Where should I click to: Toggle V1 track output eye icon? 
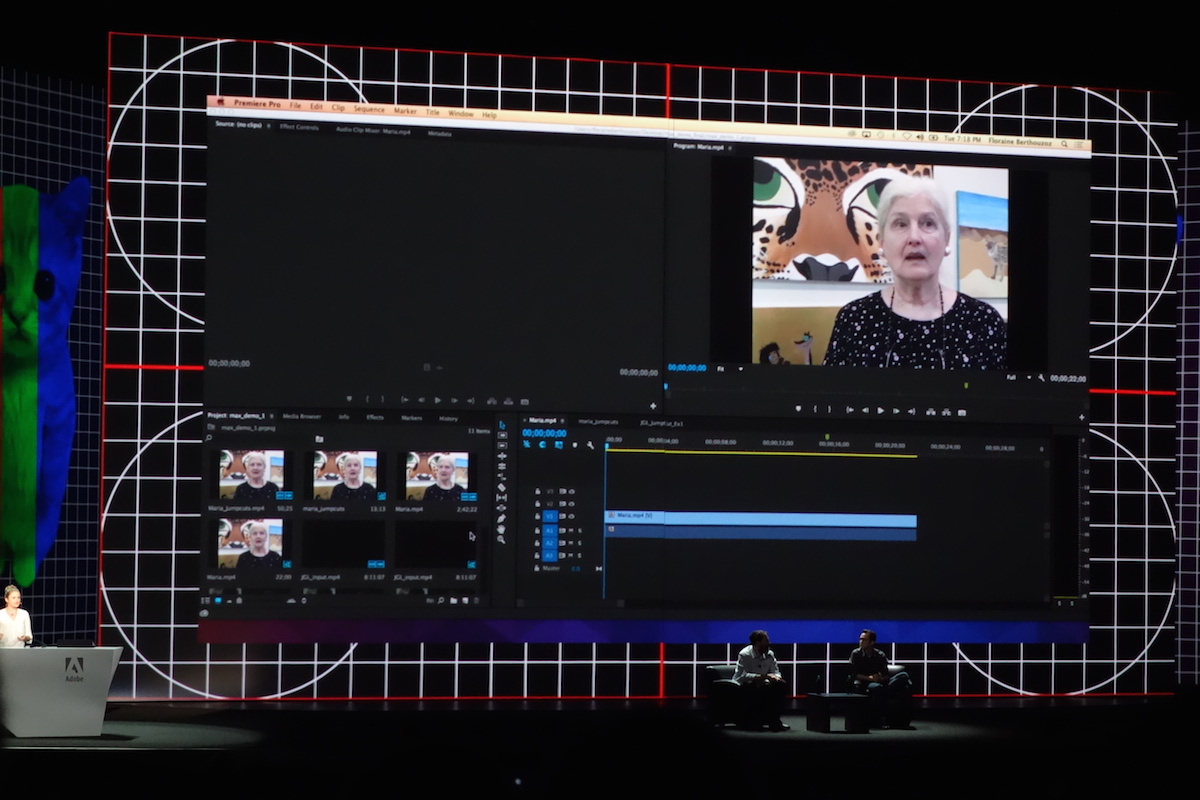[571, 517]
